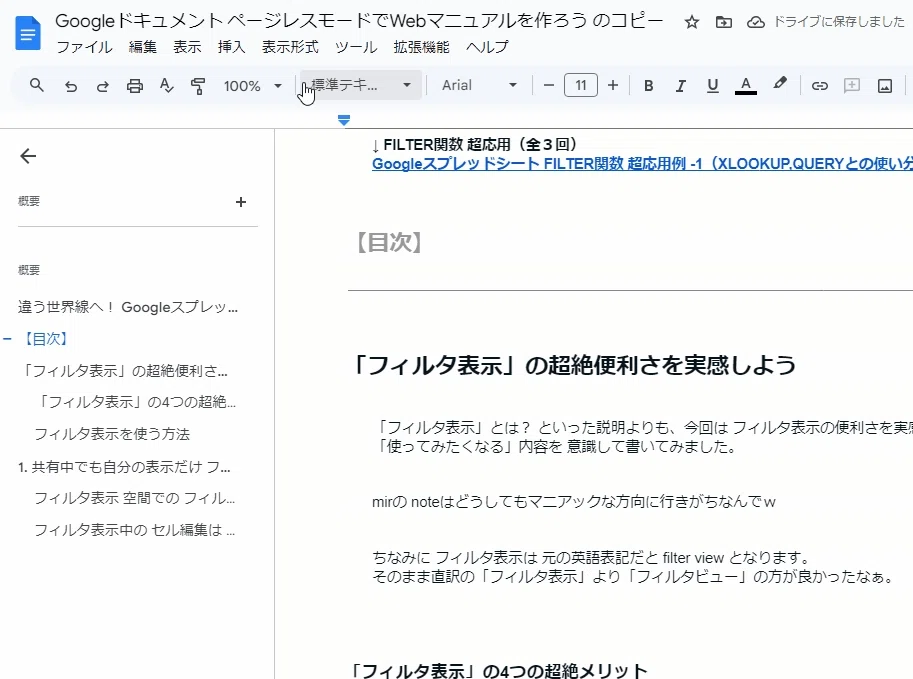
Task: Go to outline item フィルタ表示 空間での フィル
Action: point(135,498)
